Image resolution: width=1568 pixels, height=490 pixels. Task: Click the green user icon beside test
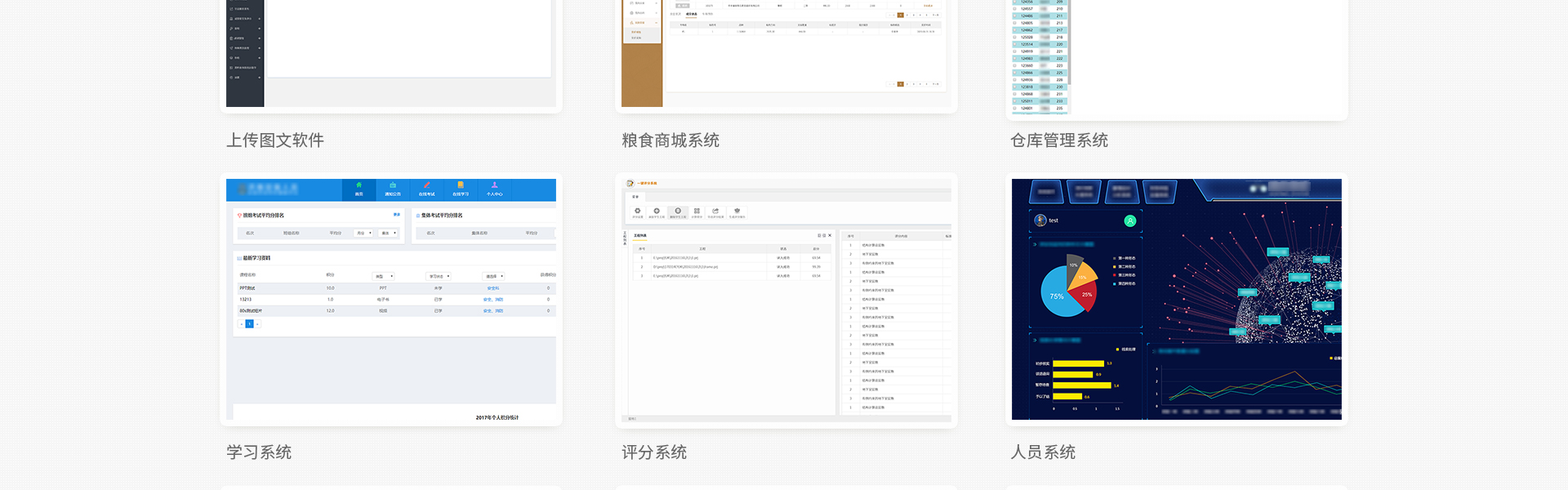[x=1130, y=220]
